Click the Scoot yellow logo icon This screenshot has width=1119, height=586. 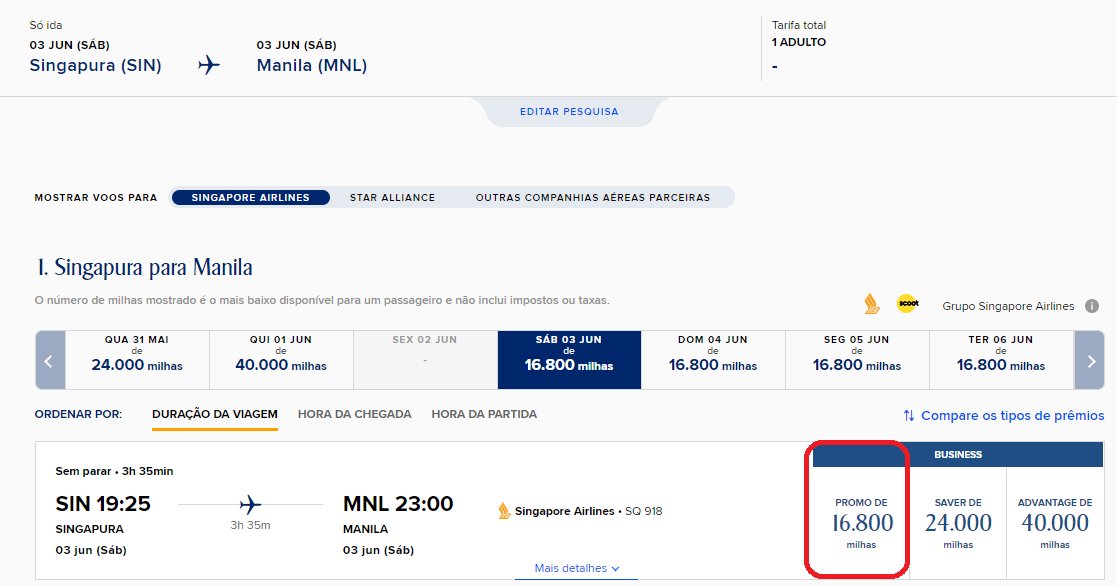[x=908, y=304]
